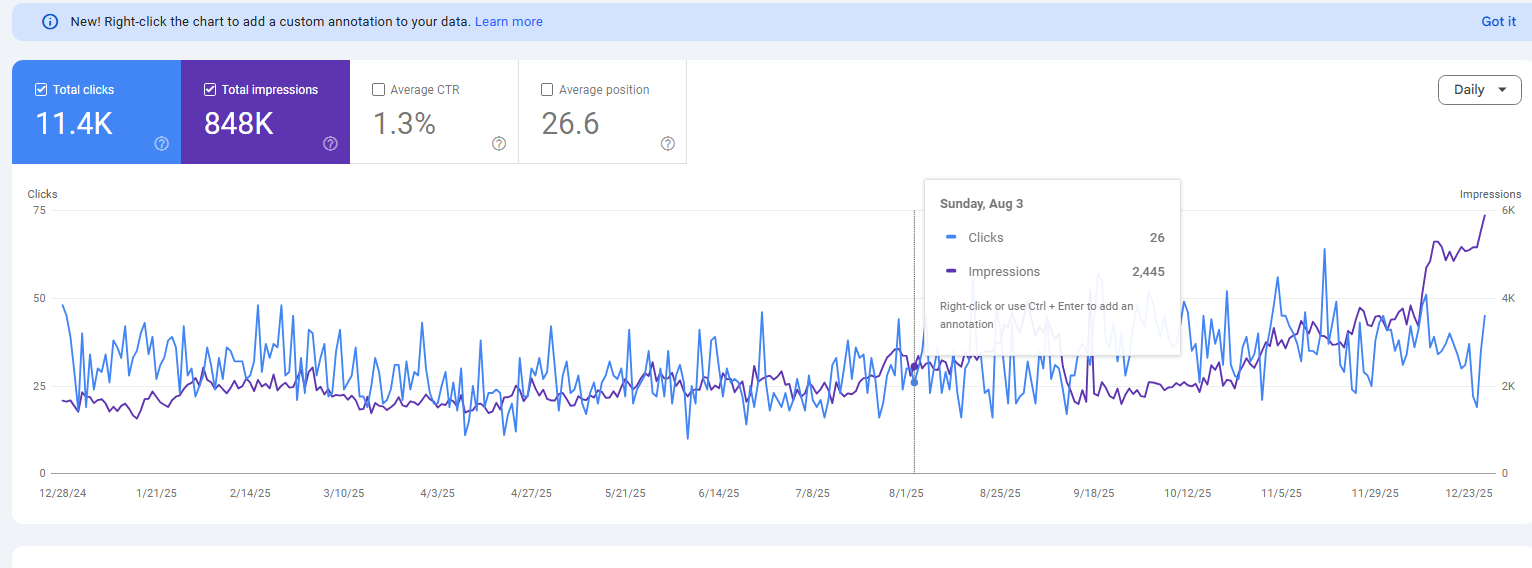Click the blue Clicks legend marker in tooltip
The image size is (1532, 568).
pyautogui.click(x=951, y=237)
